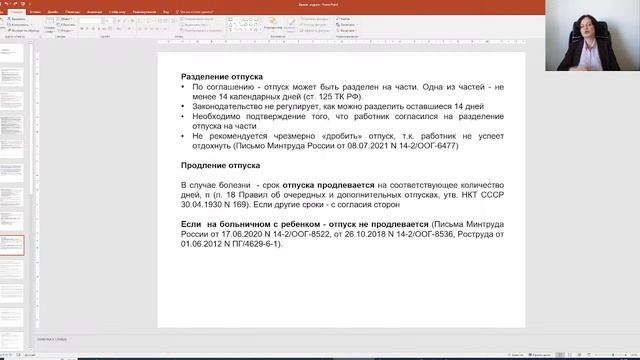Open Quick Styles (Экспресс-стили) gallery
This screenshot has width=640, height=360.
tap(291, 24)
